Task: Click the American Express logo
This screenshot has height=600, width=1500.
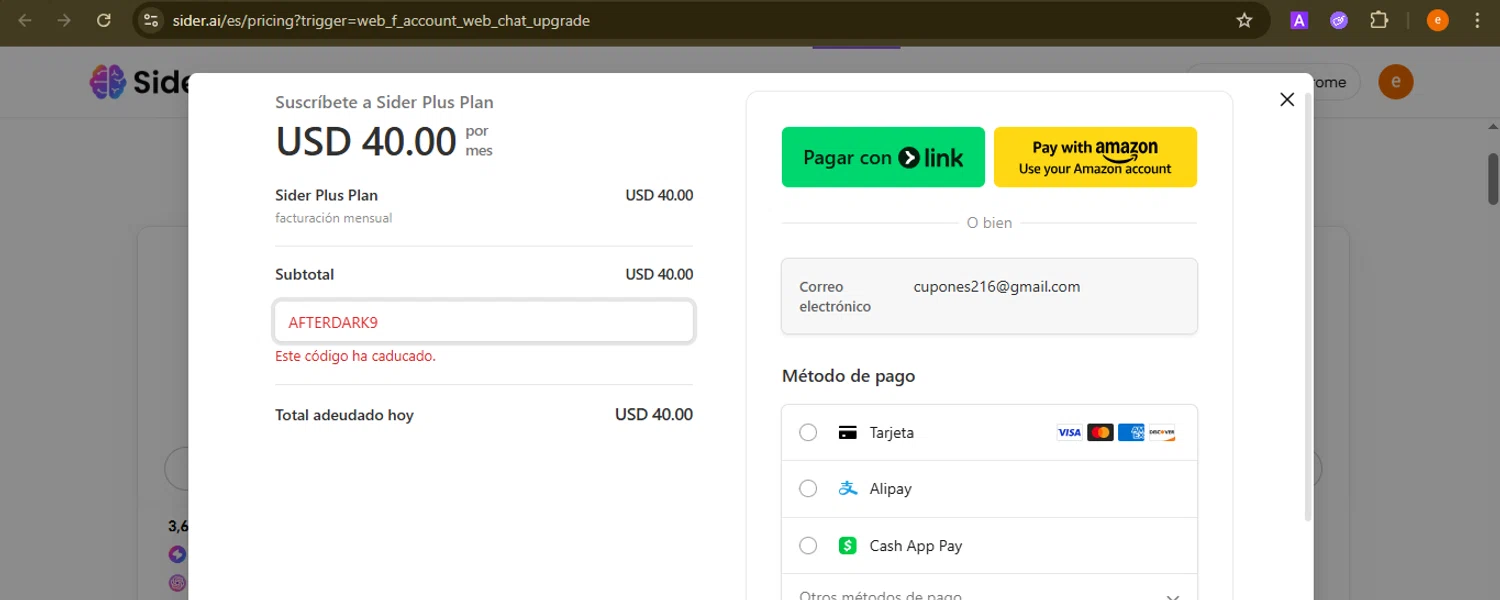Action: (x=1131, y=433)
